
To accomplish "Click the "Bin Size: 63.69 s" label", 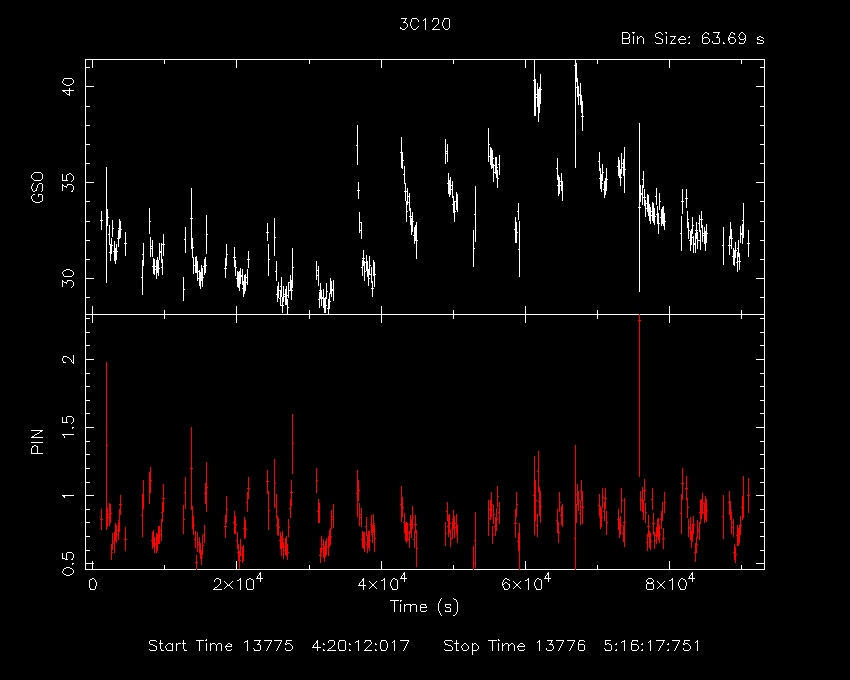I will pyautogui.click(x=692, y=39).
